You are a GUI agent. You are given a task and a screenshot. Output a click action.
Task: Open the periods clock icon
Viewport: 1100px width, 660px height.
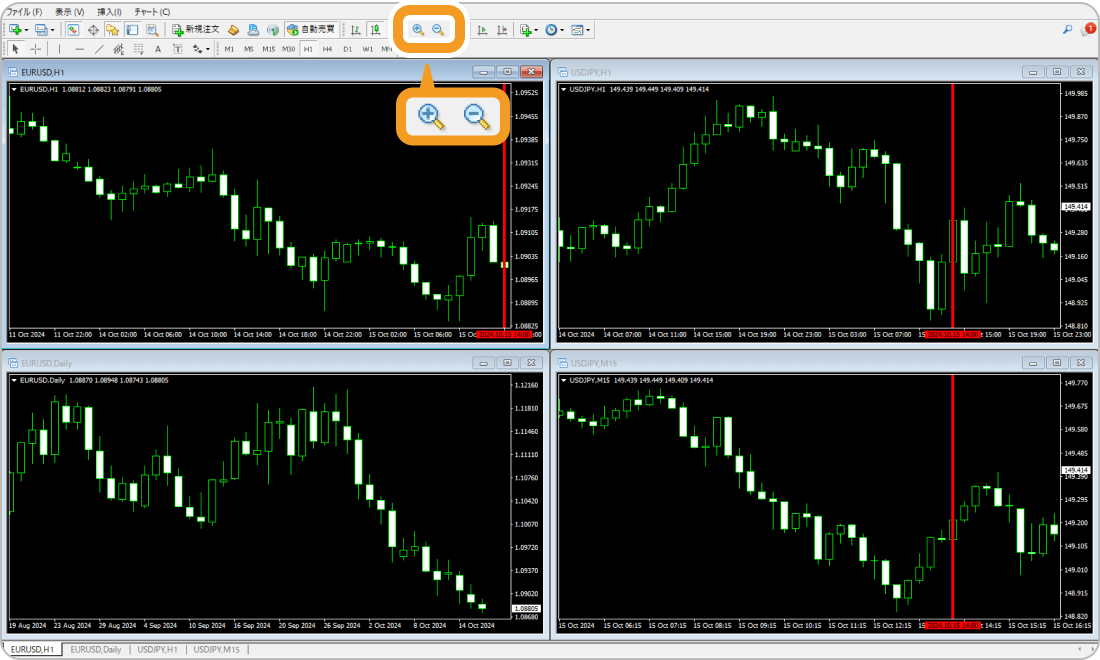coord(551,29)
